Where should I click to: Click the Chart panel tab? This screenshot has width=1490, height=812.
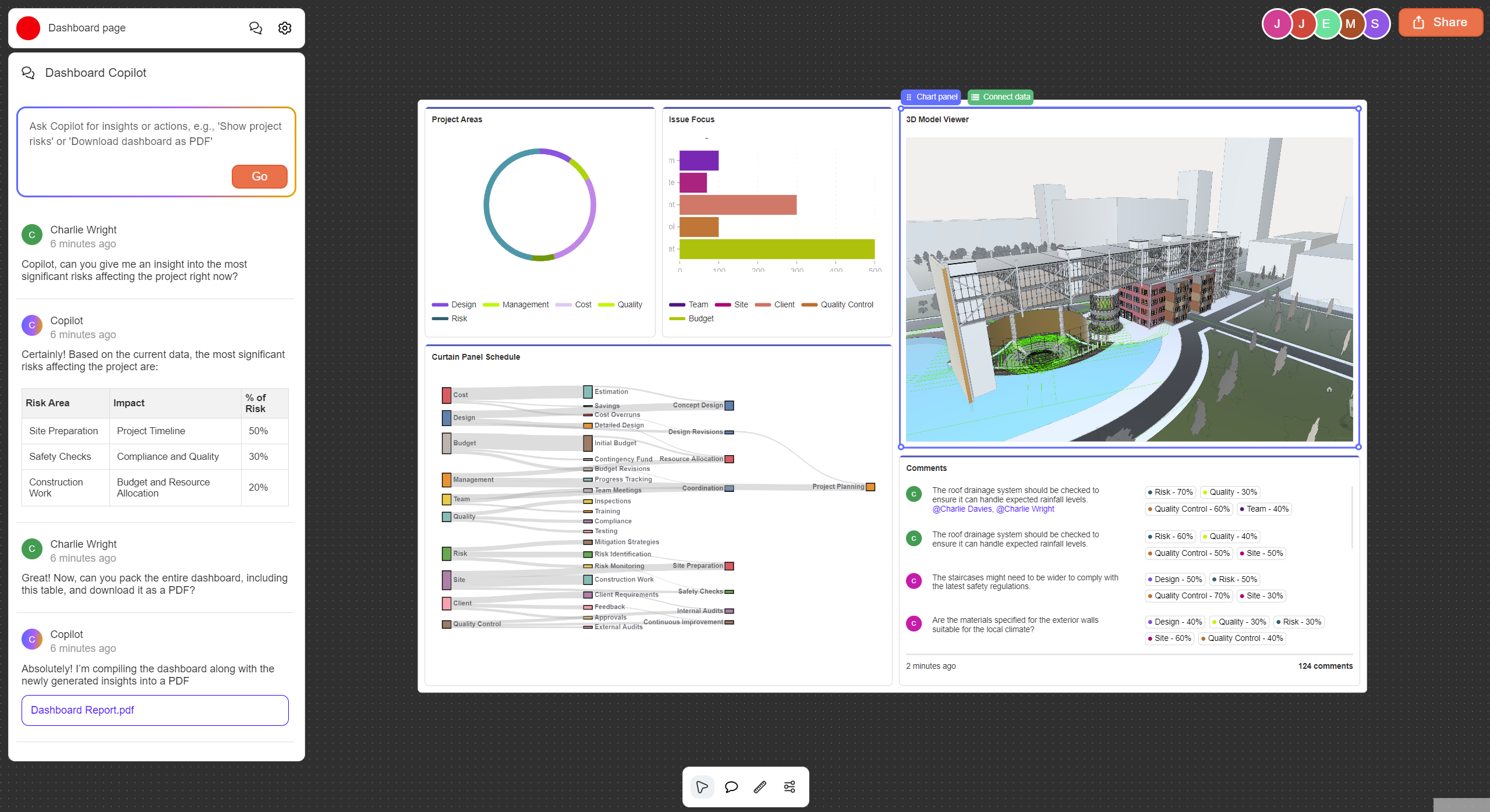931,97
